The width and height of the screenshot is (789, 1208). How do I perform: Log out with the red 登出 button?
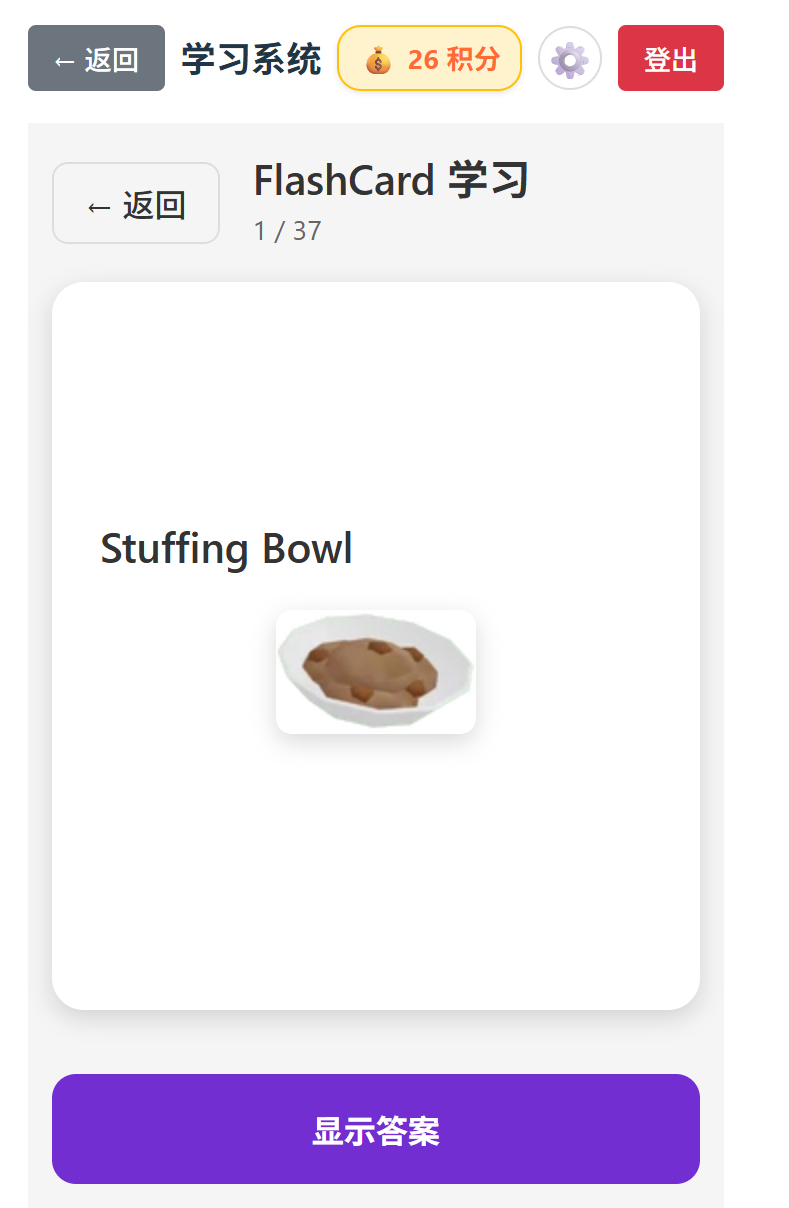point(670,59)
